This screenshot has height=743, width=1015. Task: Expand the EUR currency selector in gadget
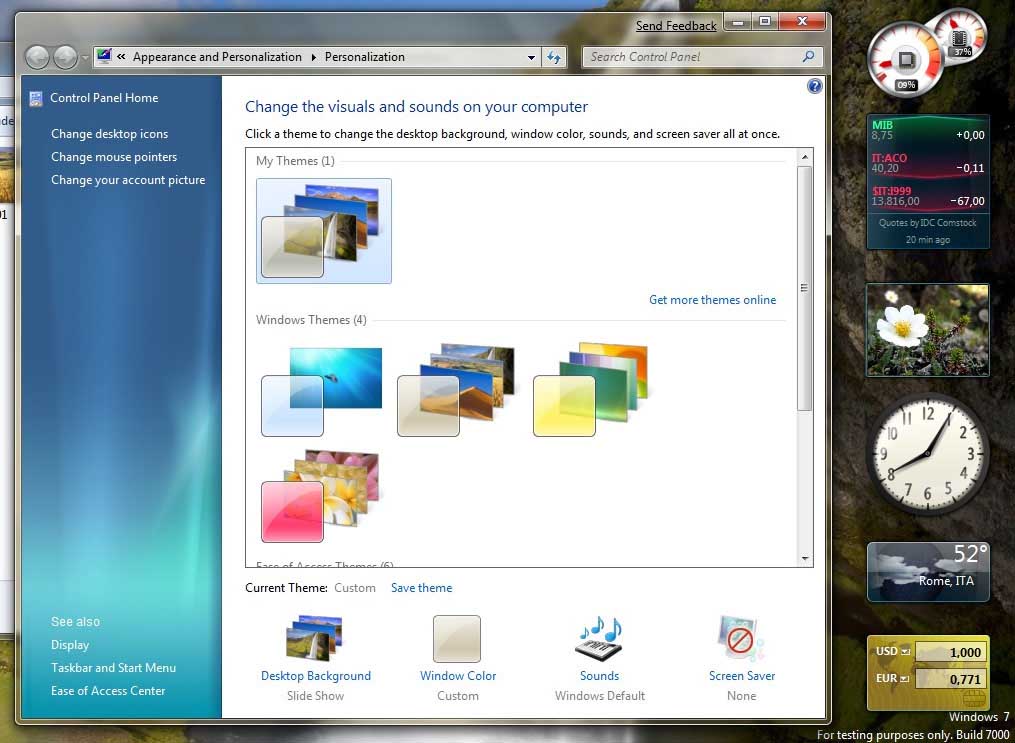click(x=904, y=679)
